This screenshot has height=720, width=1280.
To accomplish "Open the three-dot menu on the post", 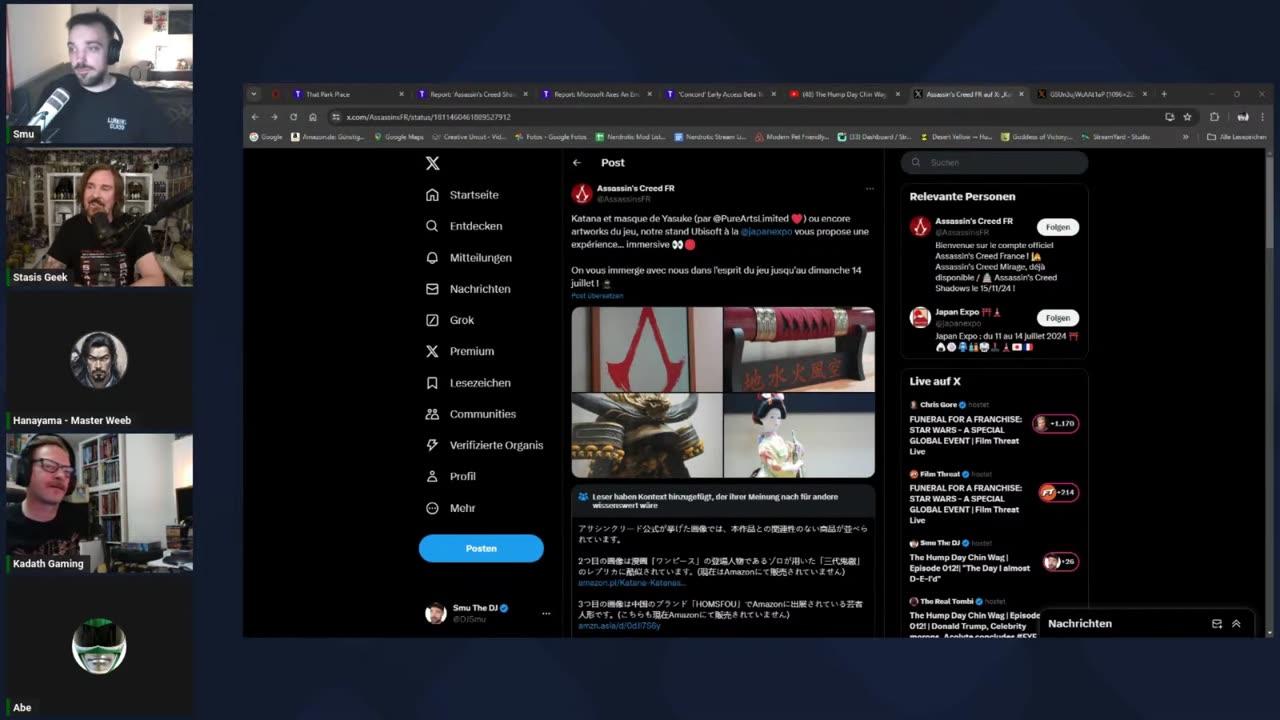I will (869, 188).
